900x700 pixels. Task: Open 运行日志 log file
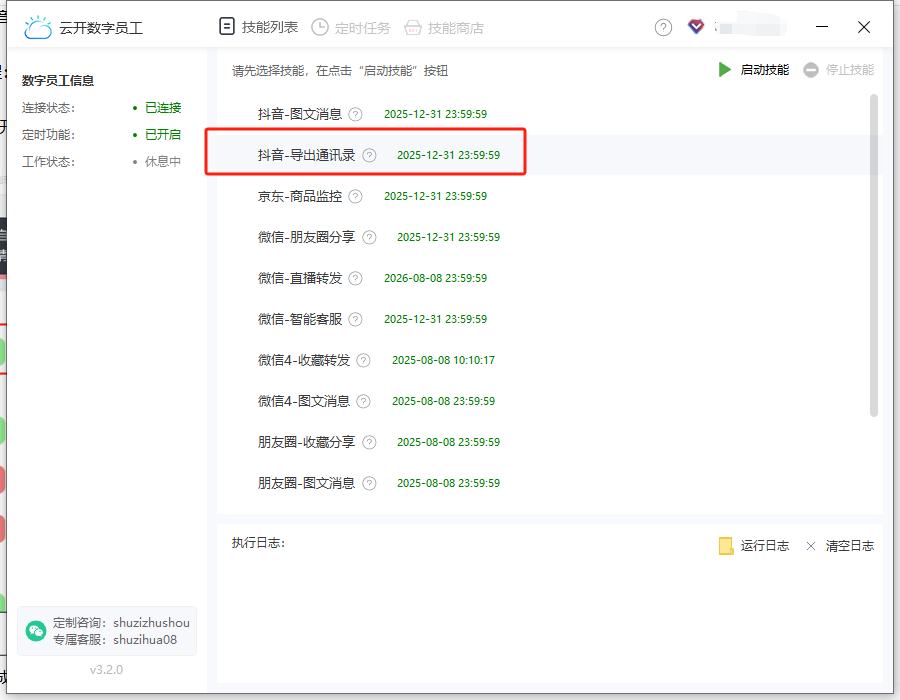(754, 546)
